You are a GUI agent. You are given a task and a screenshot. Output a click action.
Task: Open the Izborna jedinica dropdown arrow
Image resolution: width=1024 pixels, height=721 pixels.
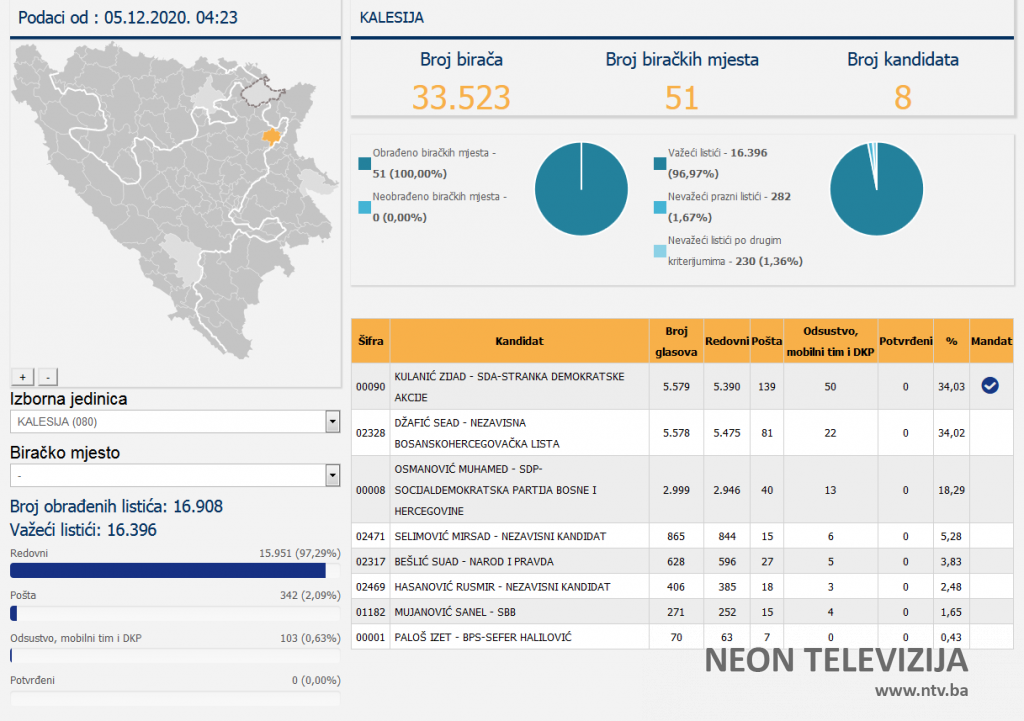[332, 422]
